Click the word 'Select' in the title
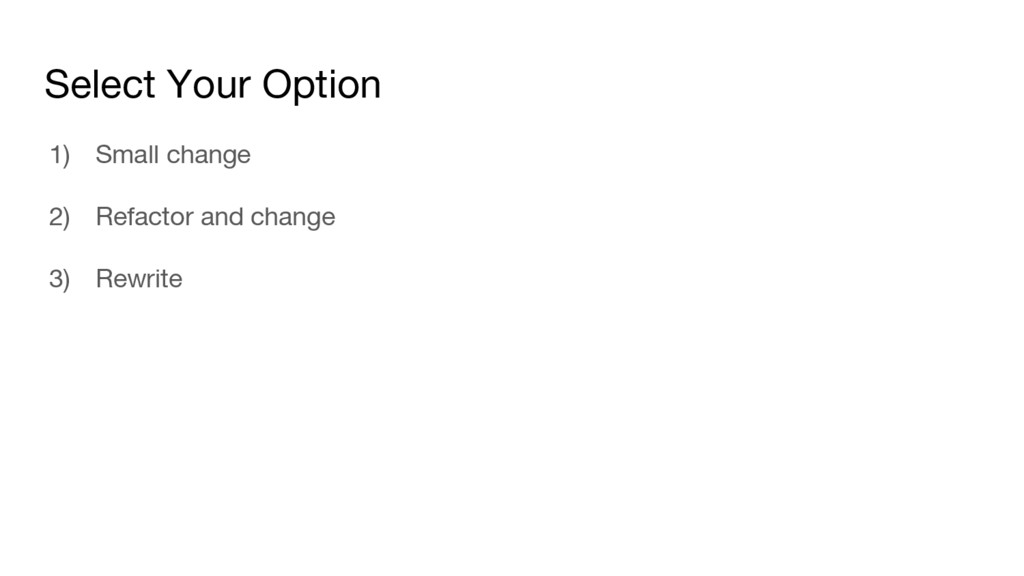The image size is (1024, 576). click(99, 85)
